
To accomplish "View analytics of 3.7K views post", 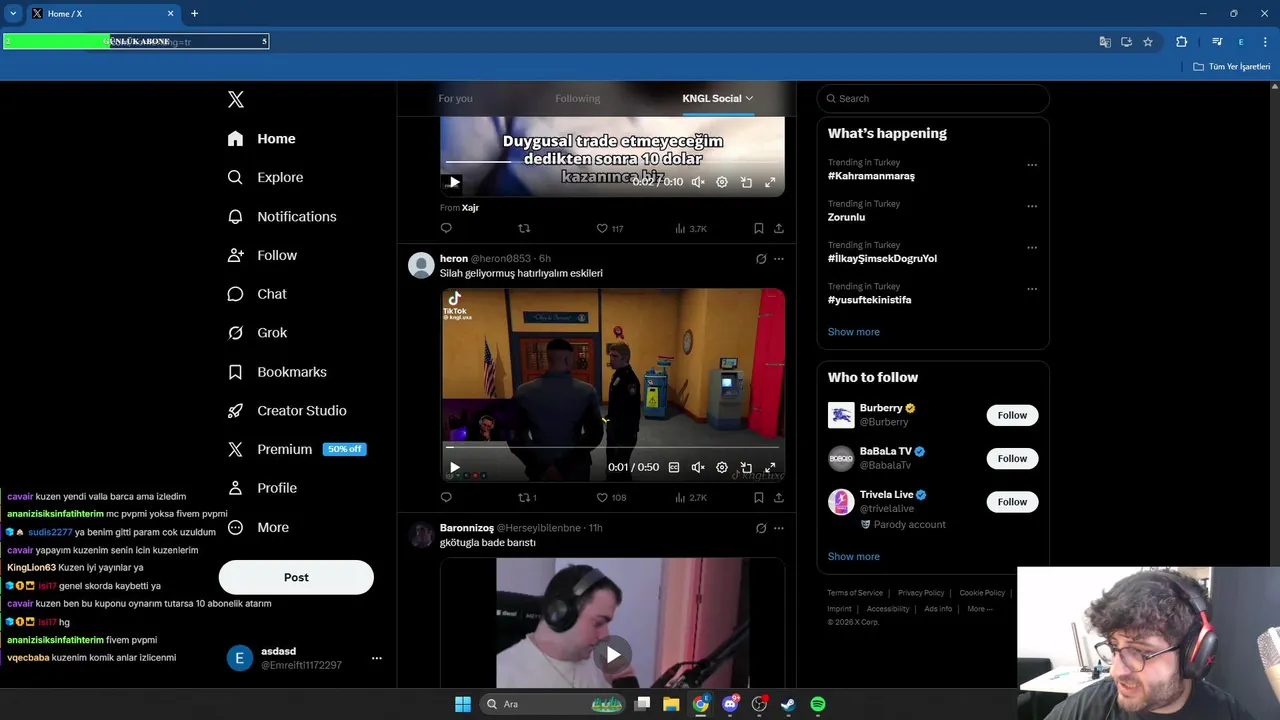I will click(691, 228).
